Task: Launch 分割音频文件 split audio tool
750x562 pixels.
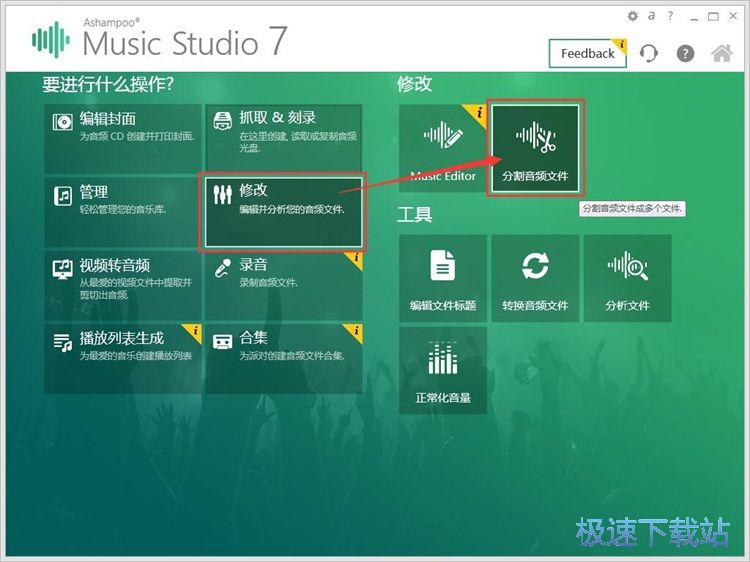Action: point(535,148)
